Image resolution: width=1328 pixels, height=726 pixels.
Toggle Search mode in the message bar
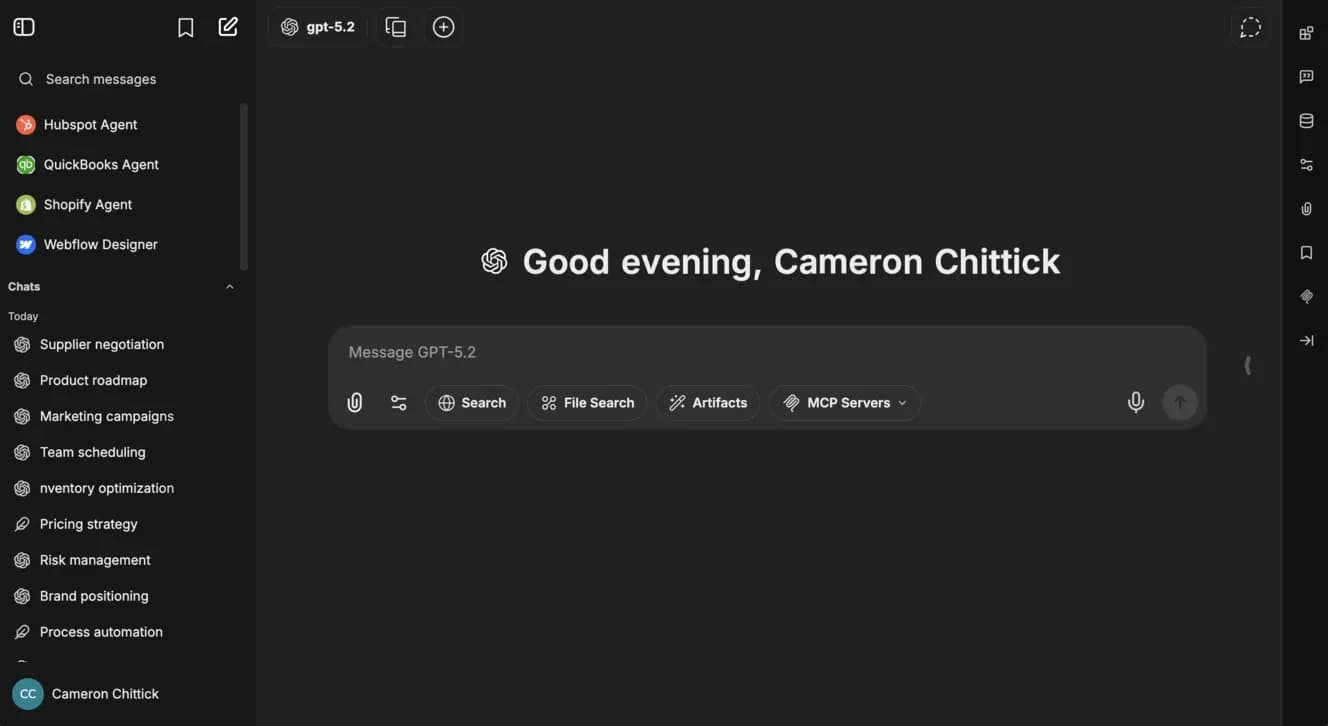click(x=471, y=401)
